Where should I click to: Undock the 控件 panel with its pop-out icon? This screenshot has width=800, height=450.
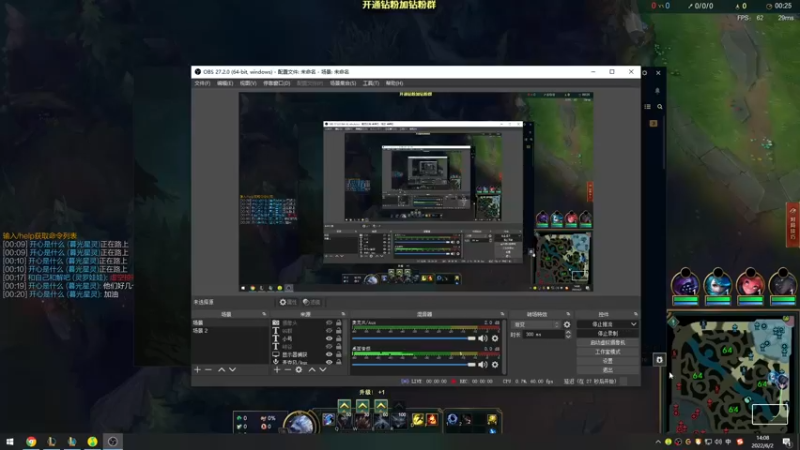coord(635,314)
